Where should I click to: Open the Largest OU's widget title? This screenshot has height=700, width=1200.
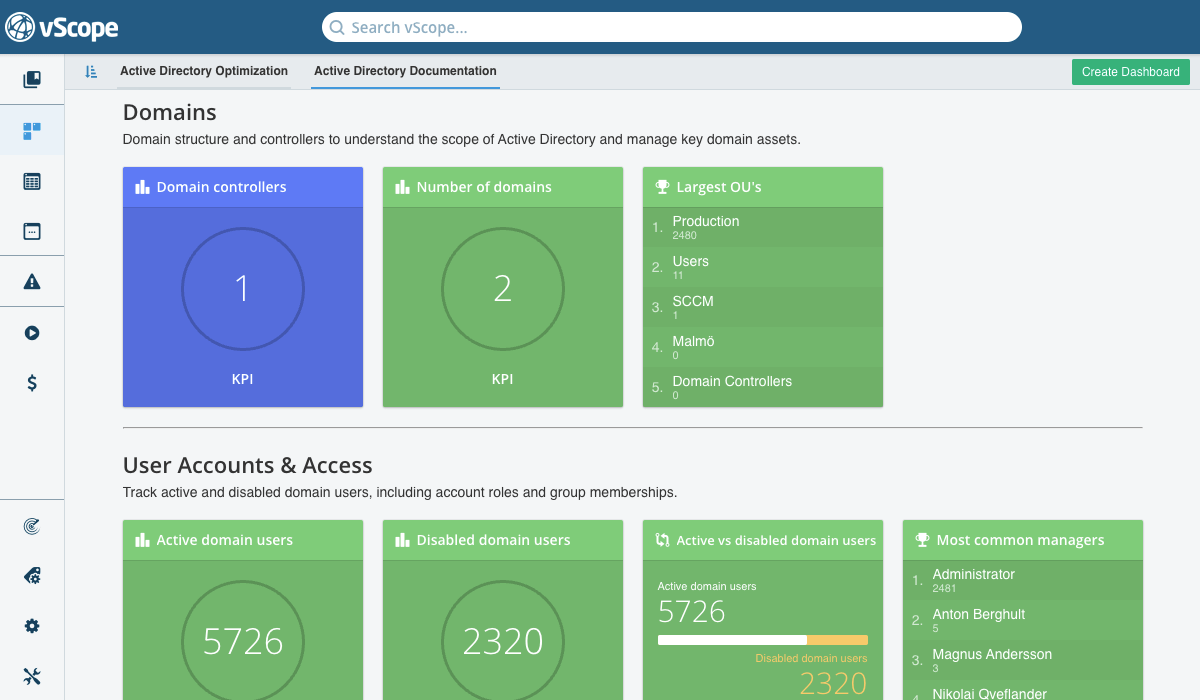tap(719, 187)
